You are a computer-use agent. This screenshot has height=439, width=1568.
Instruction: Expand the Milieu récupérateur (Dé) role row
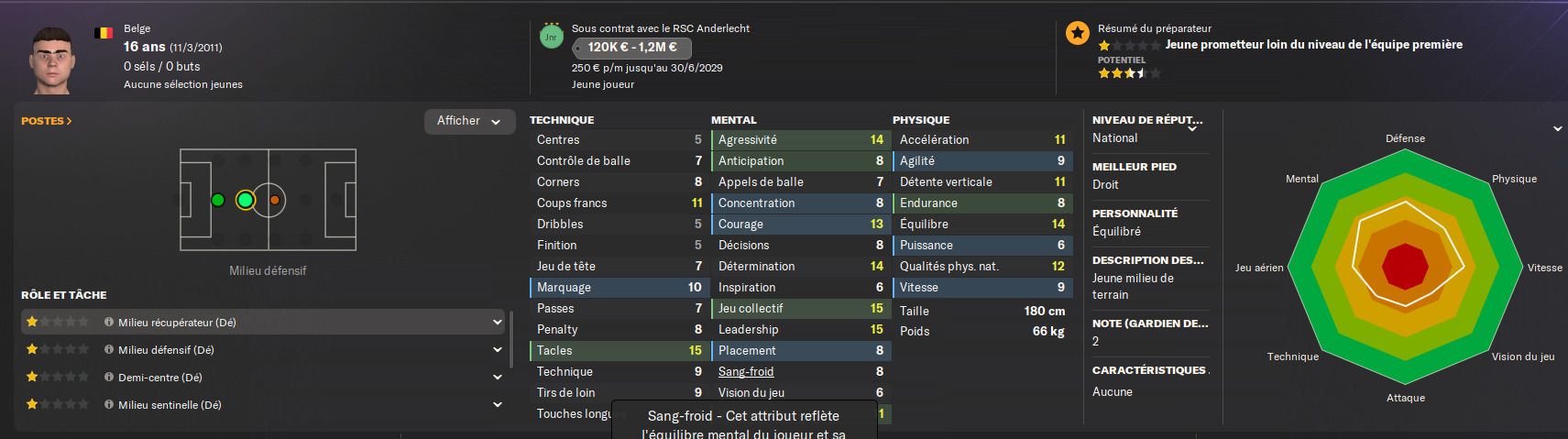[498, 323]
